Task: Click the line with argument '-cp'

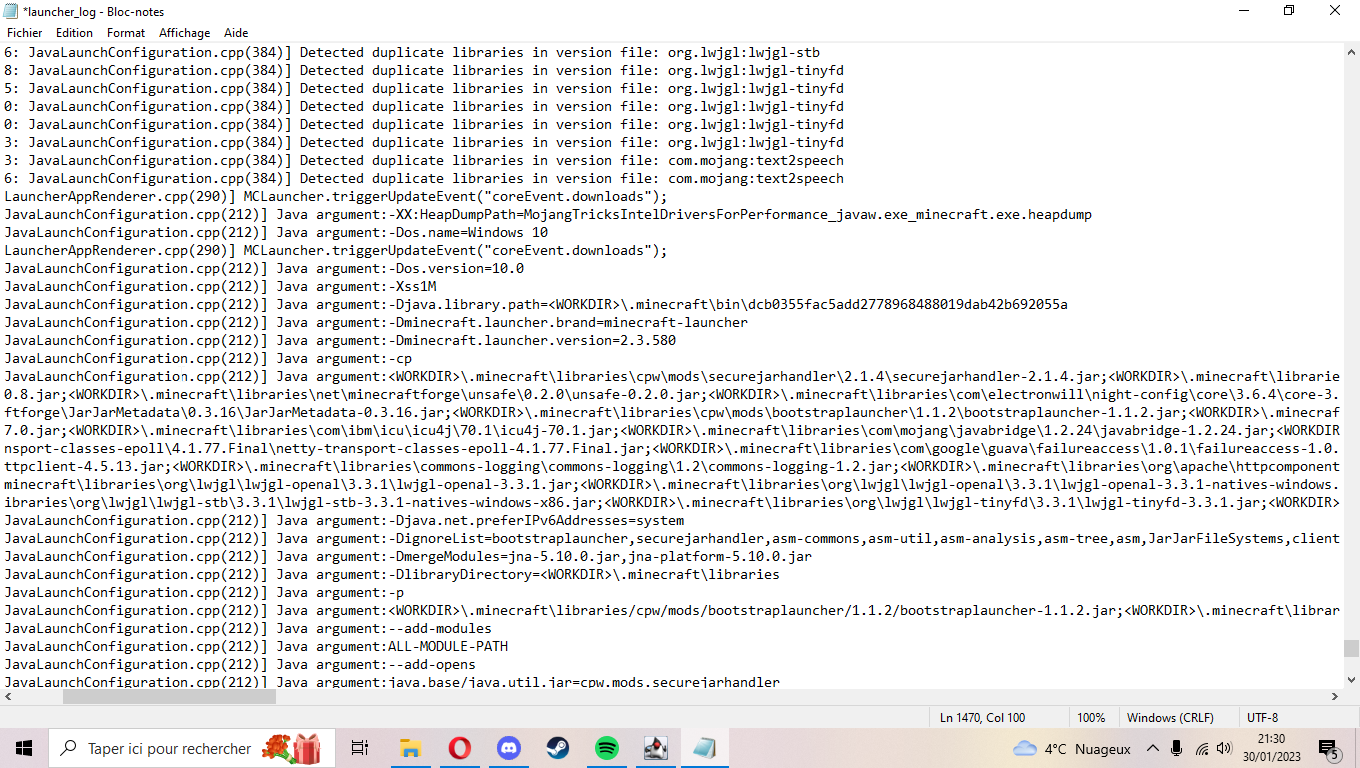Action: point(208,358)
